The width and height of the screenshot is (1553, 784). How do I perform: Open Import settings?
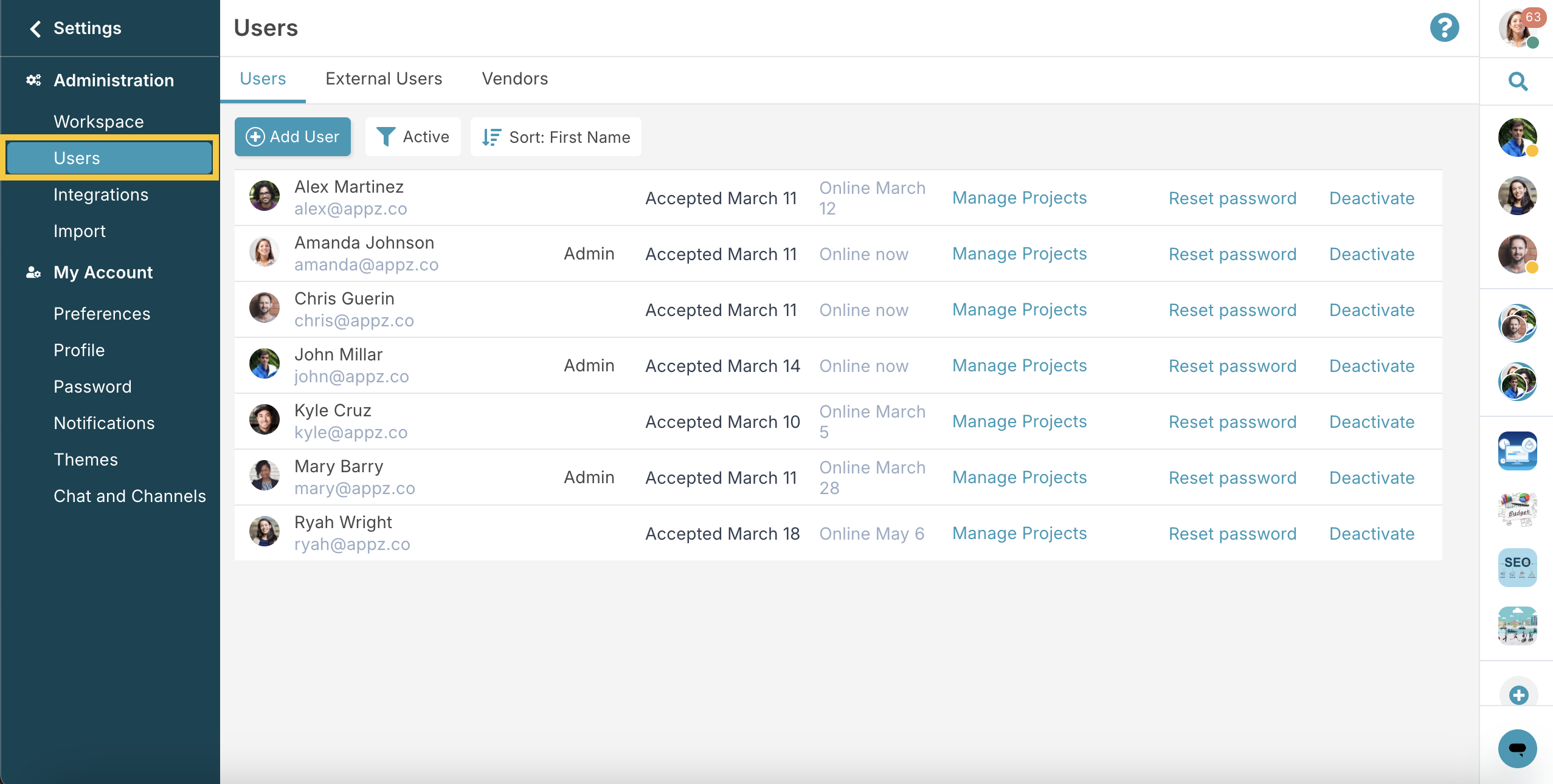click(80, 231)
